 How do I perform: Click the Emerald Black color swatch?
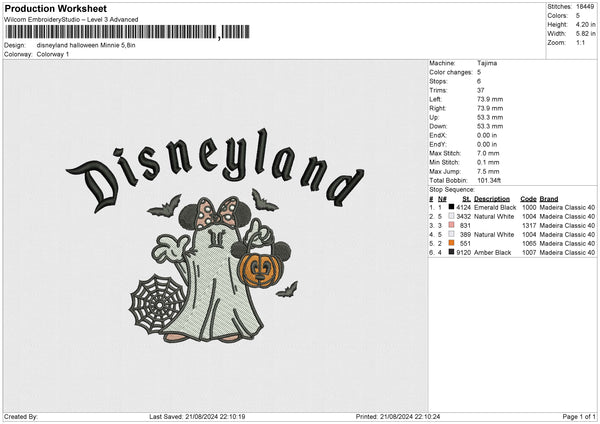tap(453, 207)
